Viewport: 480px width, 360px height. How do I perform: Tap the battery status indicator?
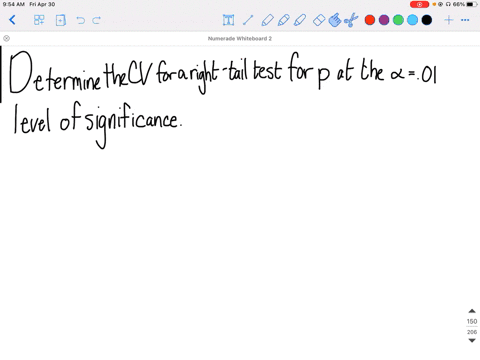tap(472, 4)
